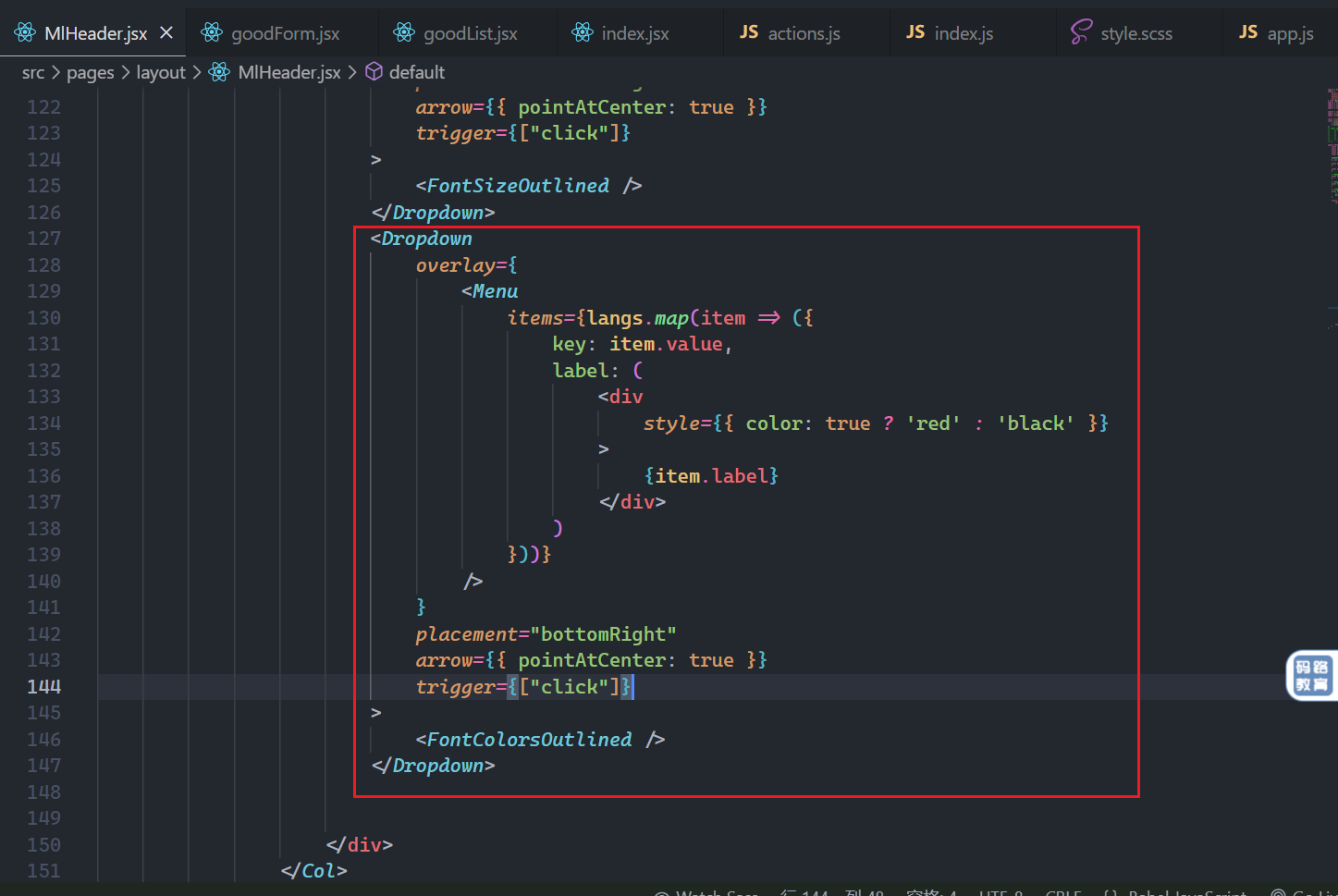Click the placement="bottomRight" attribute
1338x896 pixels.
pyautogui.click(x=546, y=634)
